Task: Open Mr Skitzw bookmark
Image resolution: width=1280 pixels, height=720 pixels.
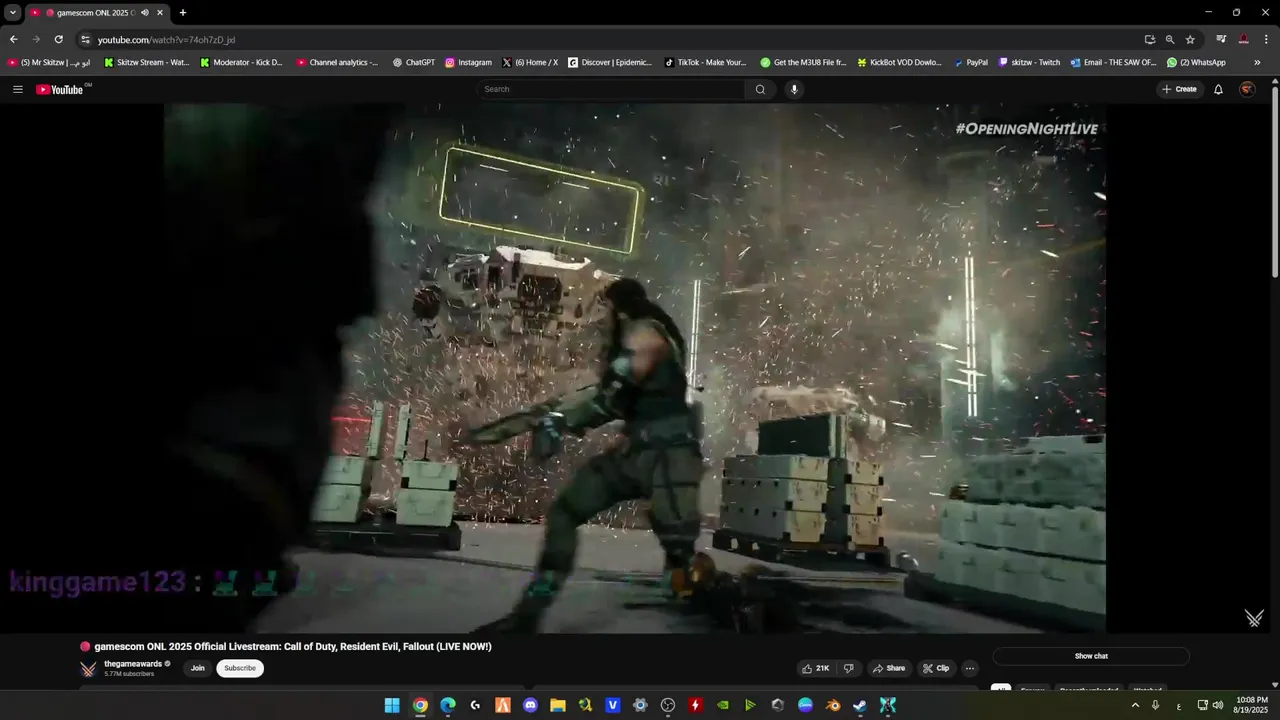Action: coord(49,62)
